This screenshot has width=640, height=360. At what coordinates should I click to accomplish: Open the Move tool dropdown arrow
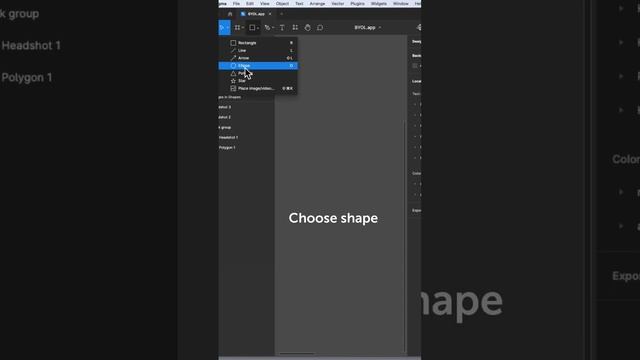pyautogui.click(x=228, y=27)
